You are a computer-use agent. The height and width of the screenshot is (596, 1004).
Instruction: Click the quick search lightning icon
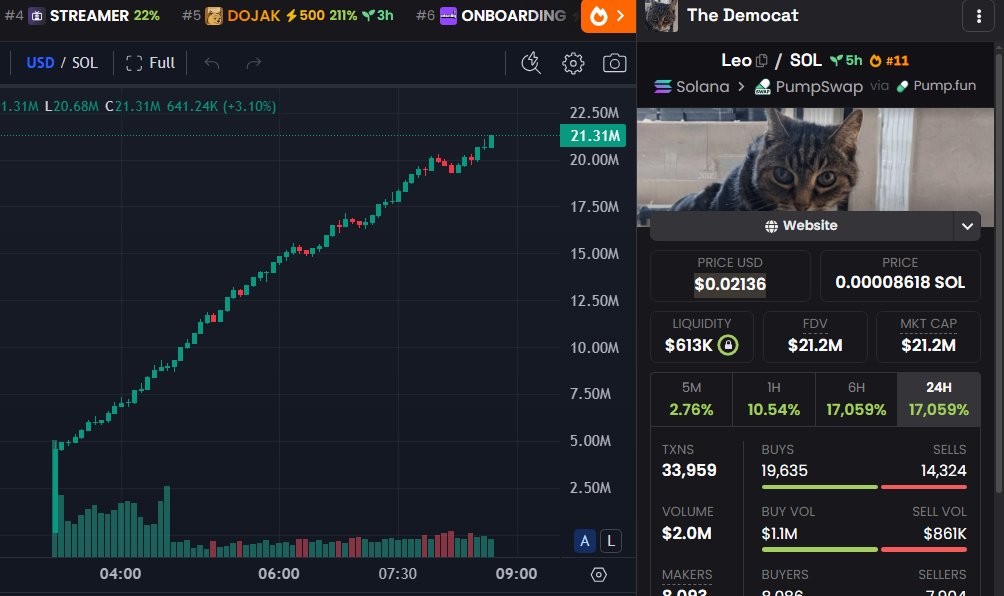point(531,63)
